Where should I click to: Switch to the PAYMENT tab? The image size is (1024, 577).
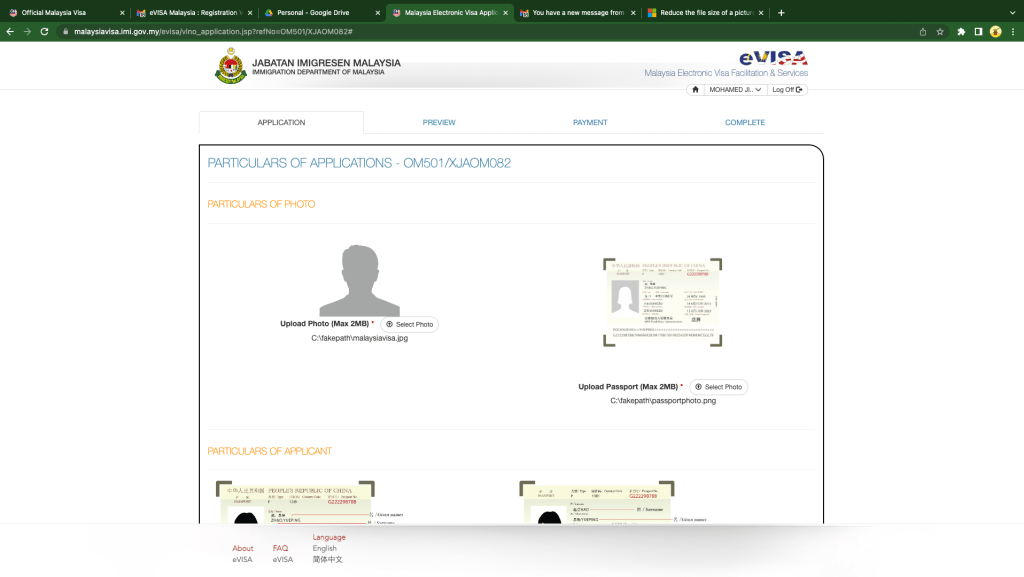pos(590,122)
